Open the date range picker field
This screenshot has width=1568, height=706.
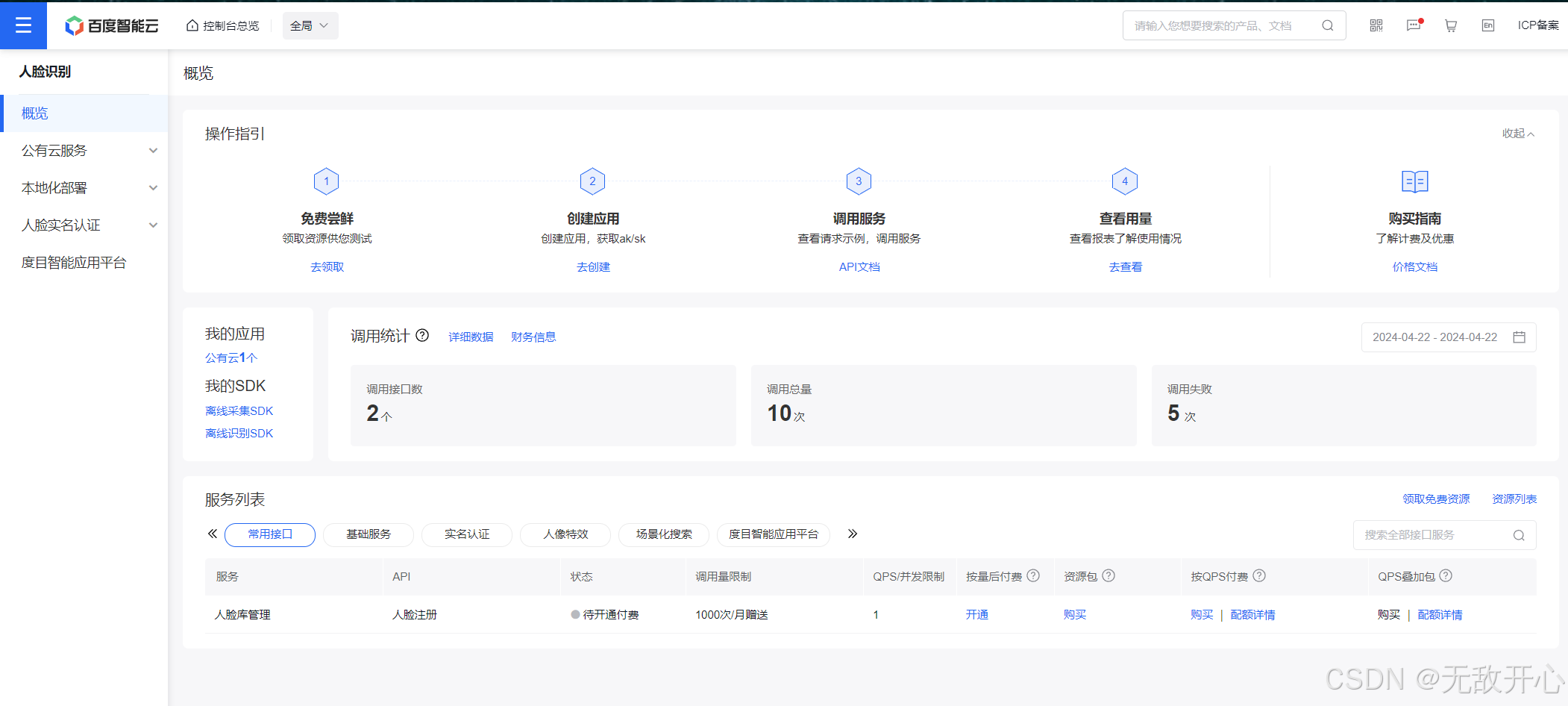1449,337
